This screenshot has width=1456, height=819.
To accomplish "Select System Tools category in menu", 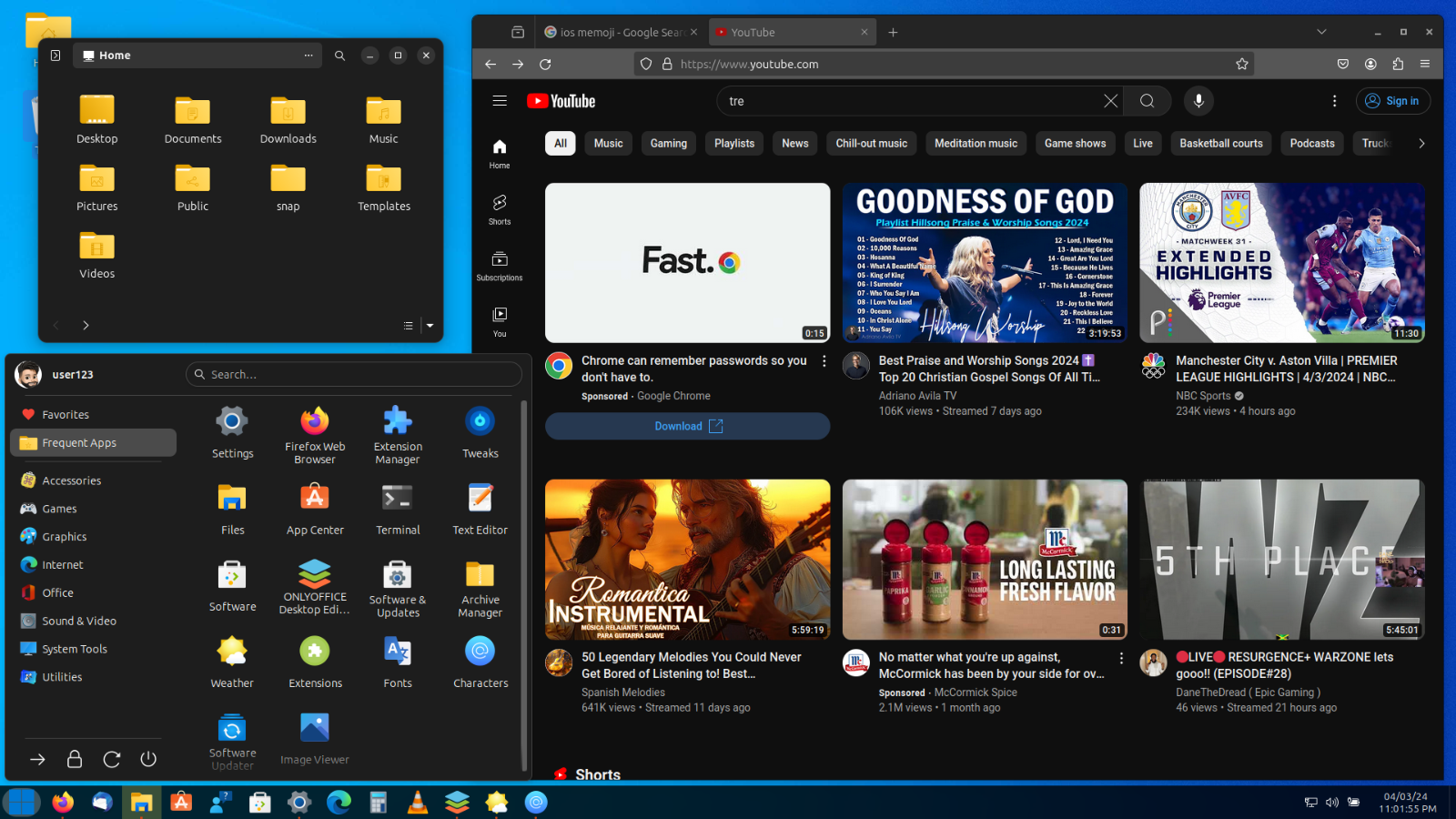I will [x=93, y=649].
